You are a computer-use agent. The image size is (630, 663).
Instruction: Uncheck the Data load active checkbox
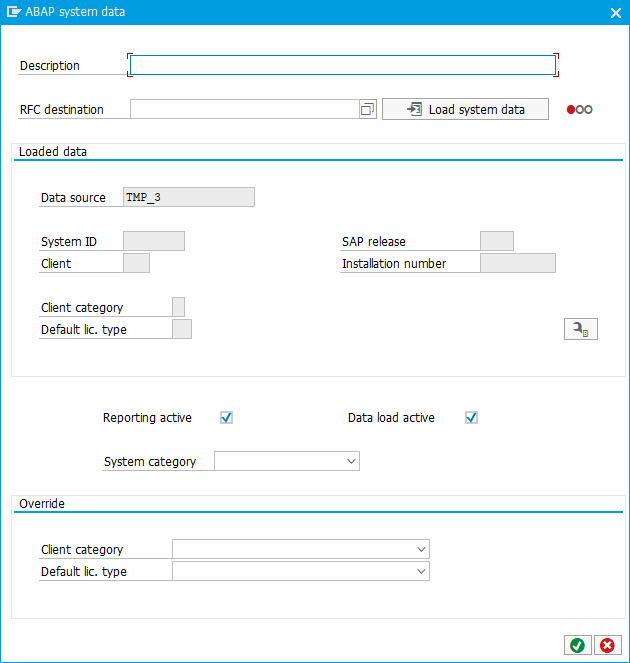click(471, 418)
